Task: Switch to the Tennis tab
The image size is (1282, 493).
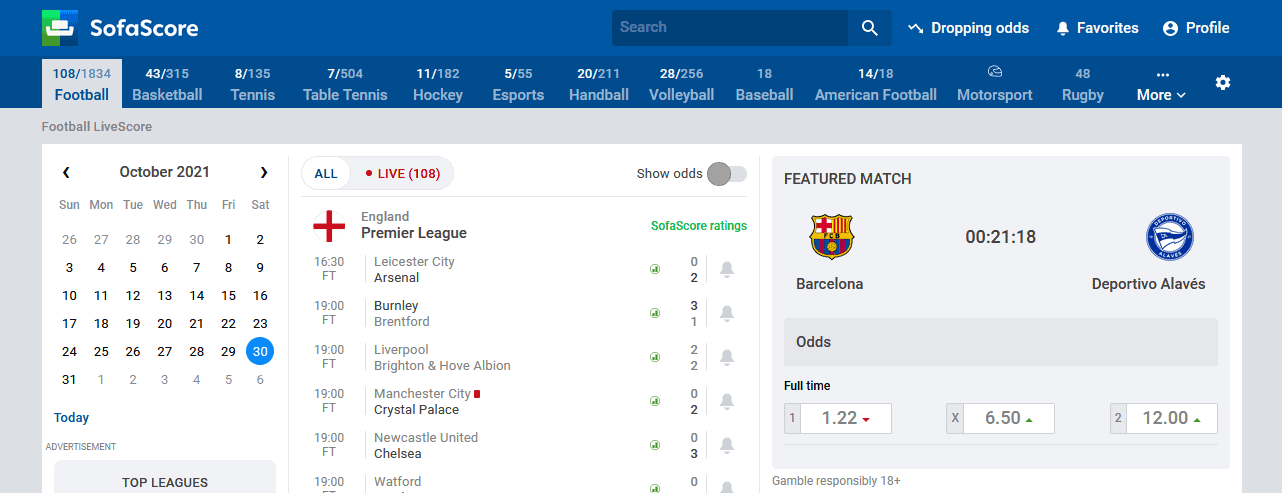Action: tap(252, 84)
